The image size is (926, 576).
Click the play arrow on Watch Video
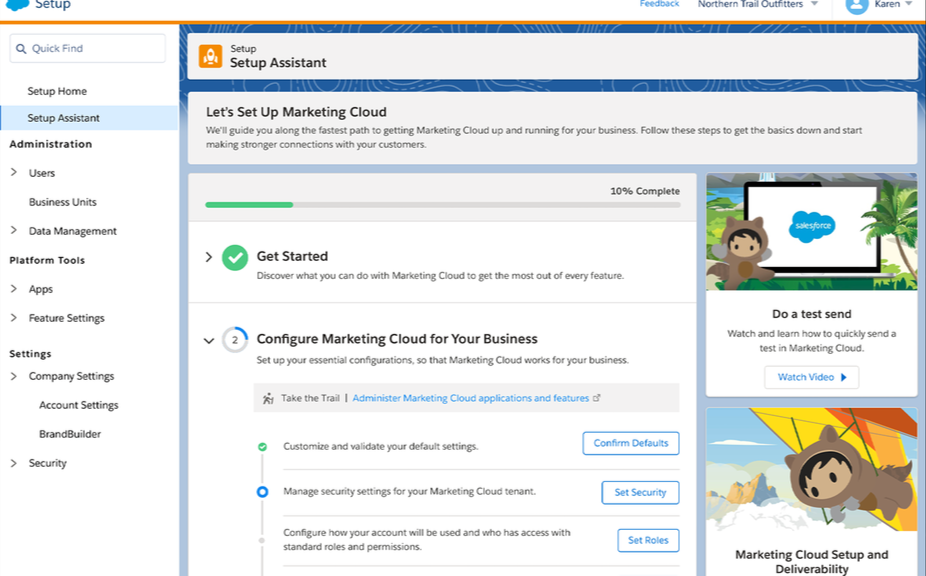843,377
